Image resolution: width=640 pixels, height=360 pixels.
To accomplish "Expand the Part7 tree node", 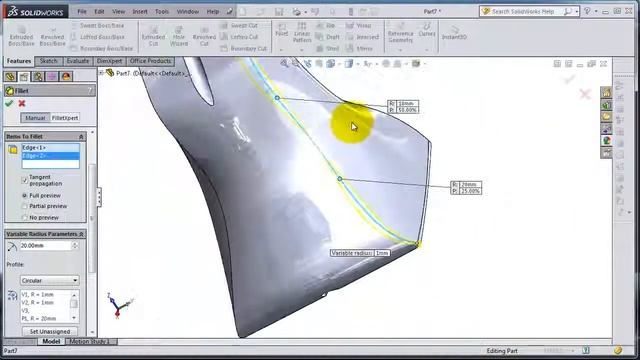I will tap(101, 73).
